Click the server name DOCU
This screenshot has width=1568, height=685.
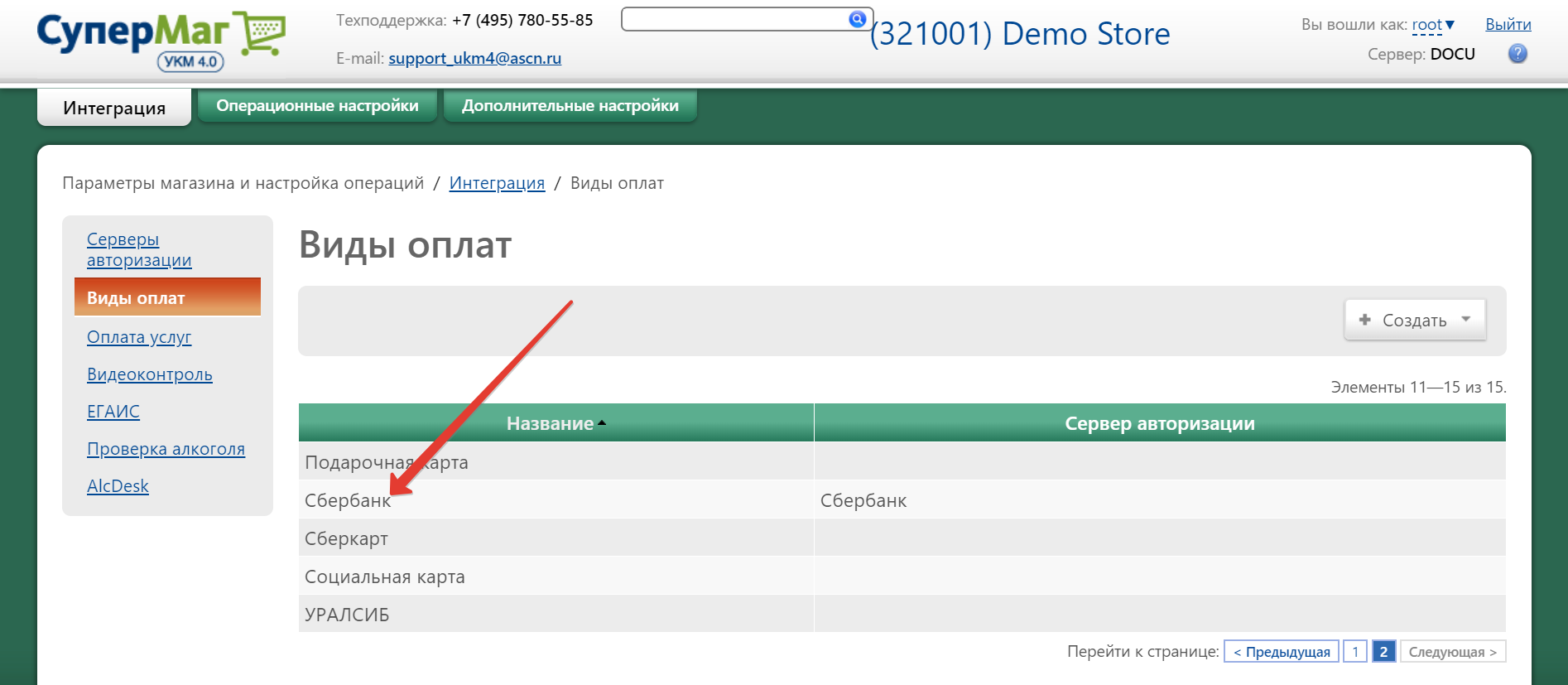click(1452, 54)
